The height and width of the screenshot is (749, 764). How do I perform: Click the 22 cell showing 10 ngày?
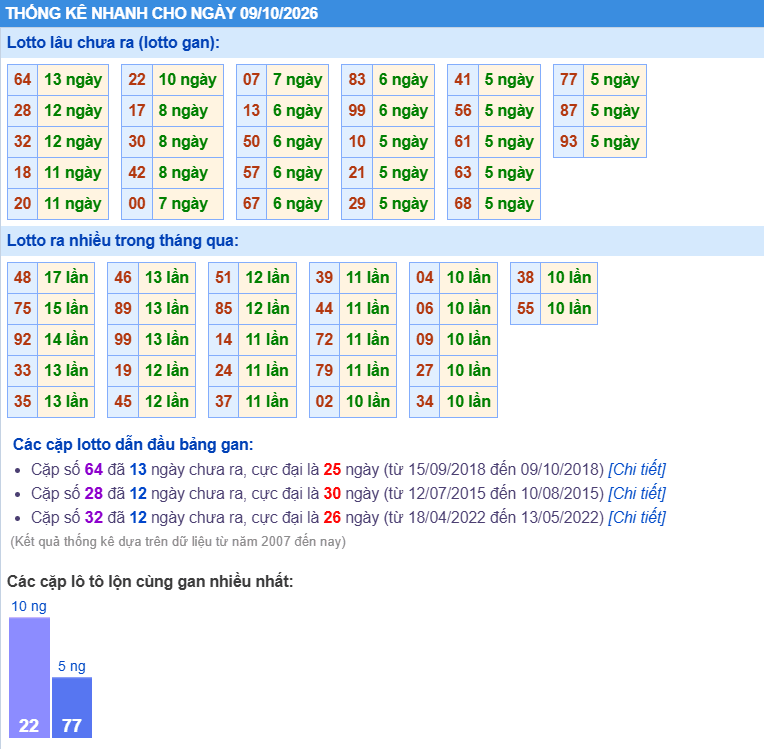coord(137,79)
